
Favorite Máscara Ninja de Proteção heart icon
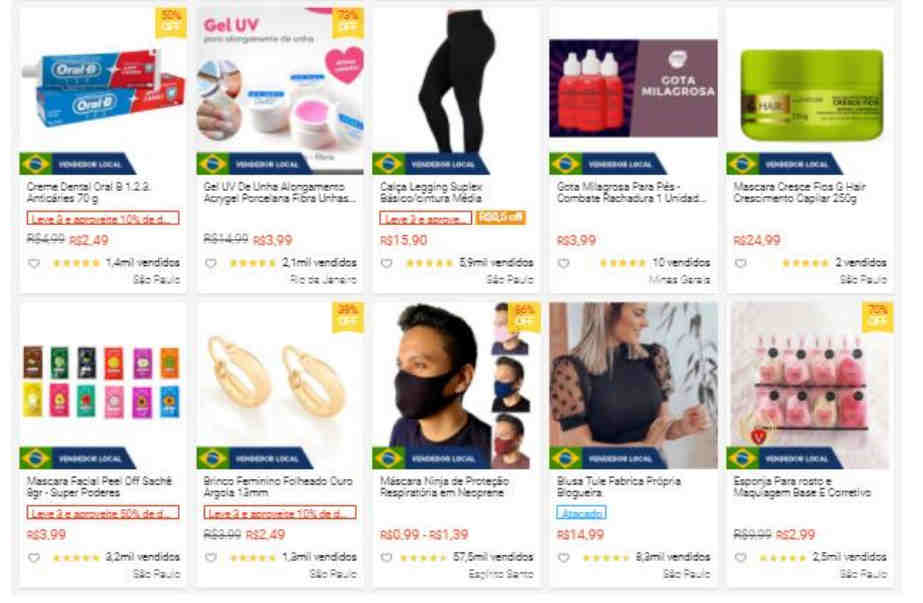coord(387,558)
